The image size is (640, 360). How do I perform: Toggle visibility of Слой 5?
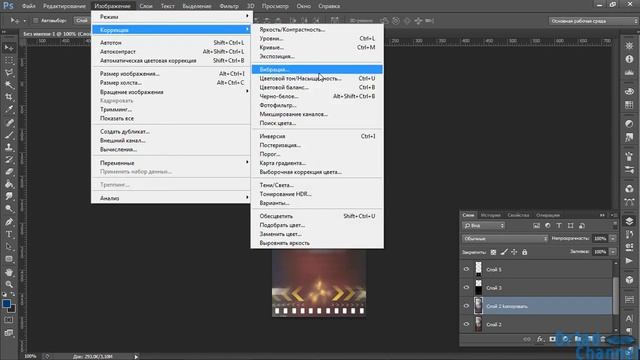(x=467, y=269)
